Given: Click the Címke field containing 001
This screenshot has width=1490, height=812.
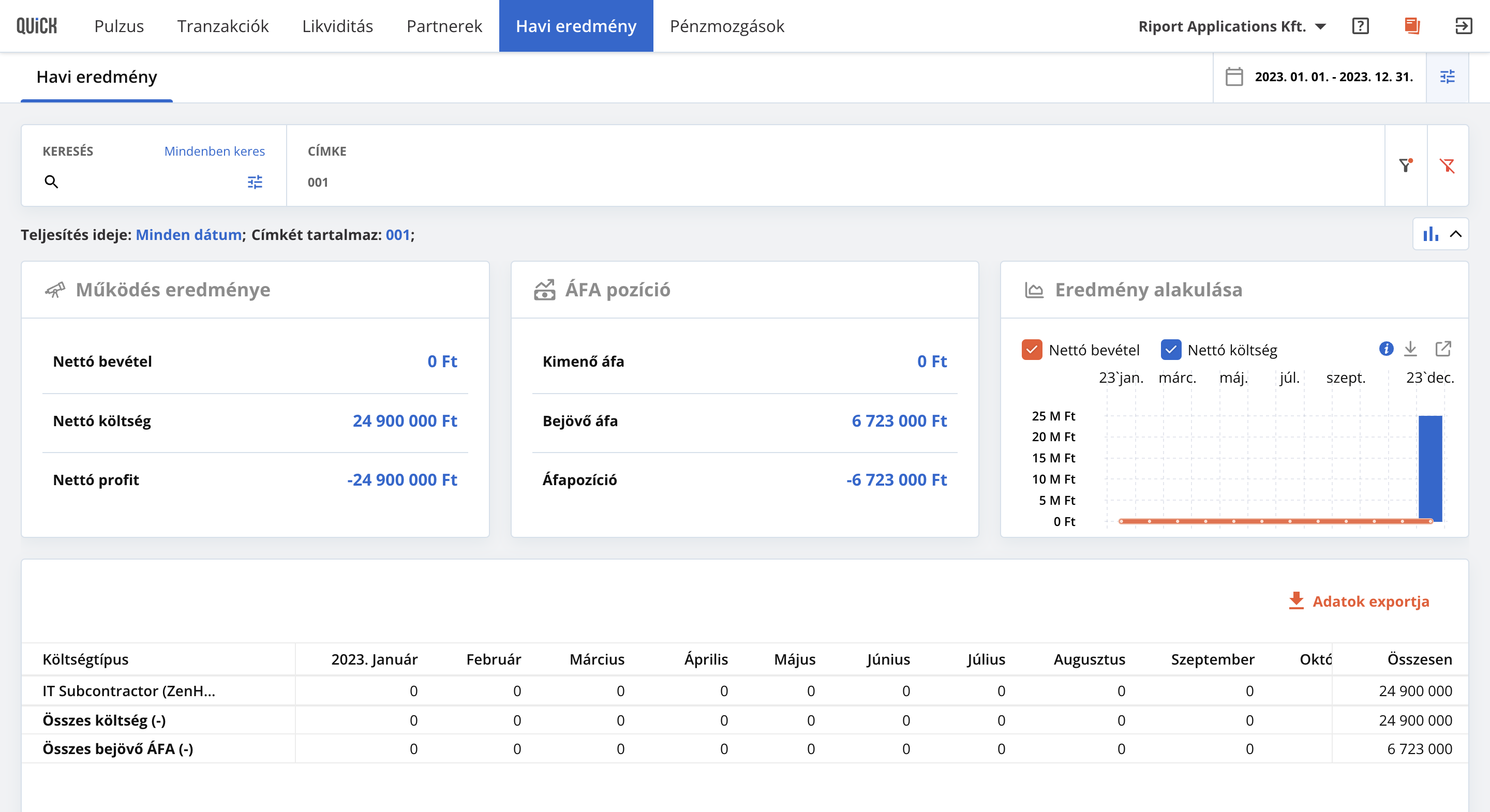Looking at the screenshot, I should tap(835, 182).
